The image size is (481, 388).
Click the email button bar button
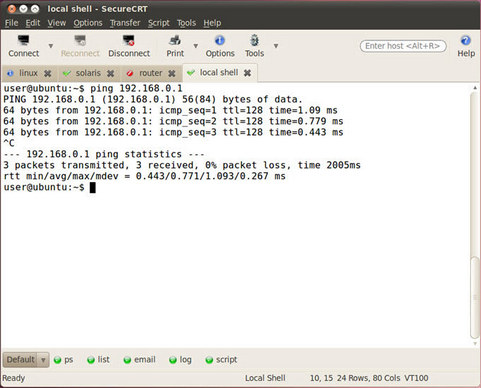point(139,360)
